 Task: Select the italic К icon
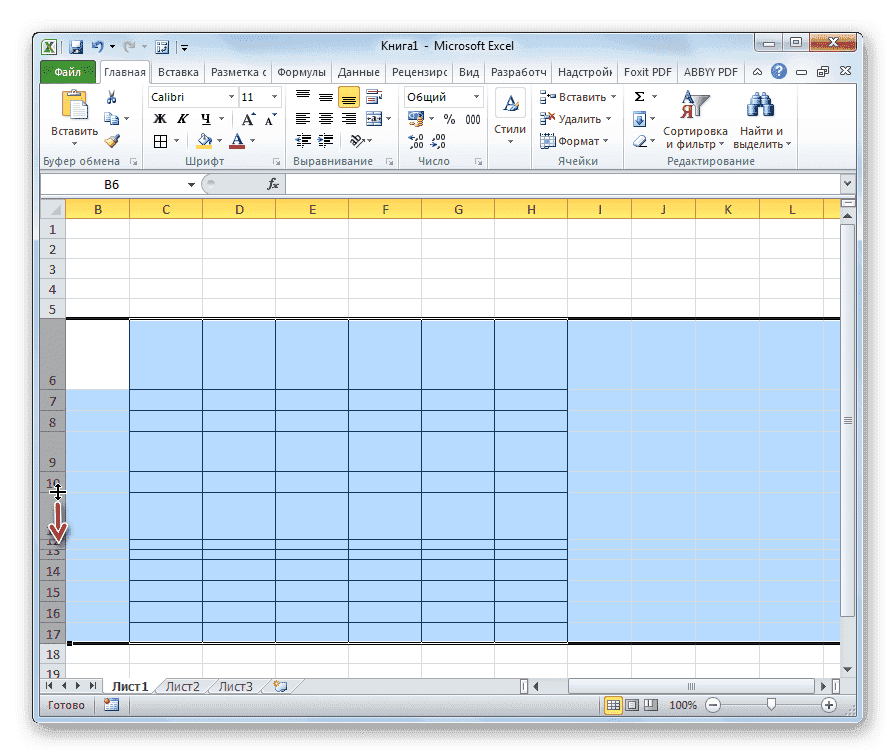click(x=183, y=118)
